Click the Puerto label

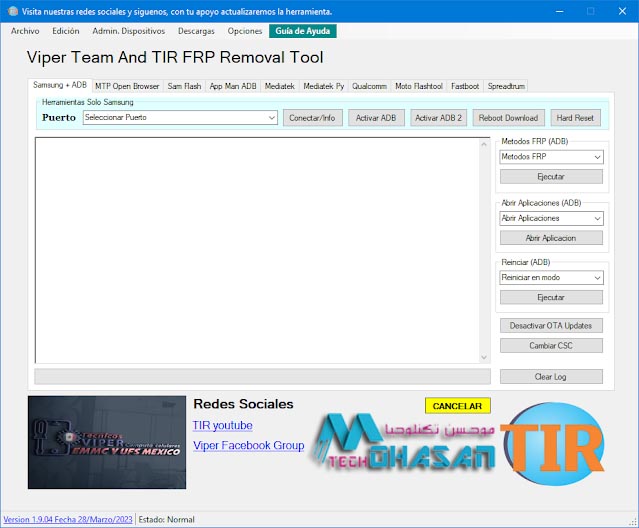59,118
